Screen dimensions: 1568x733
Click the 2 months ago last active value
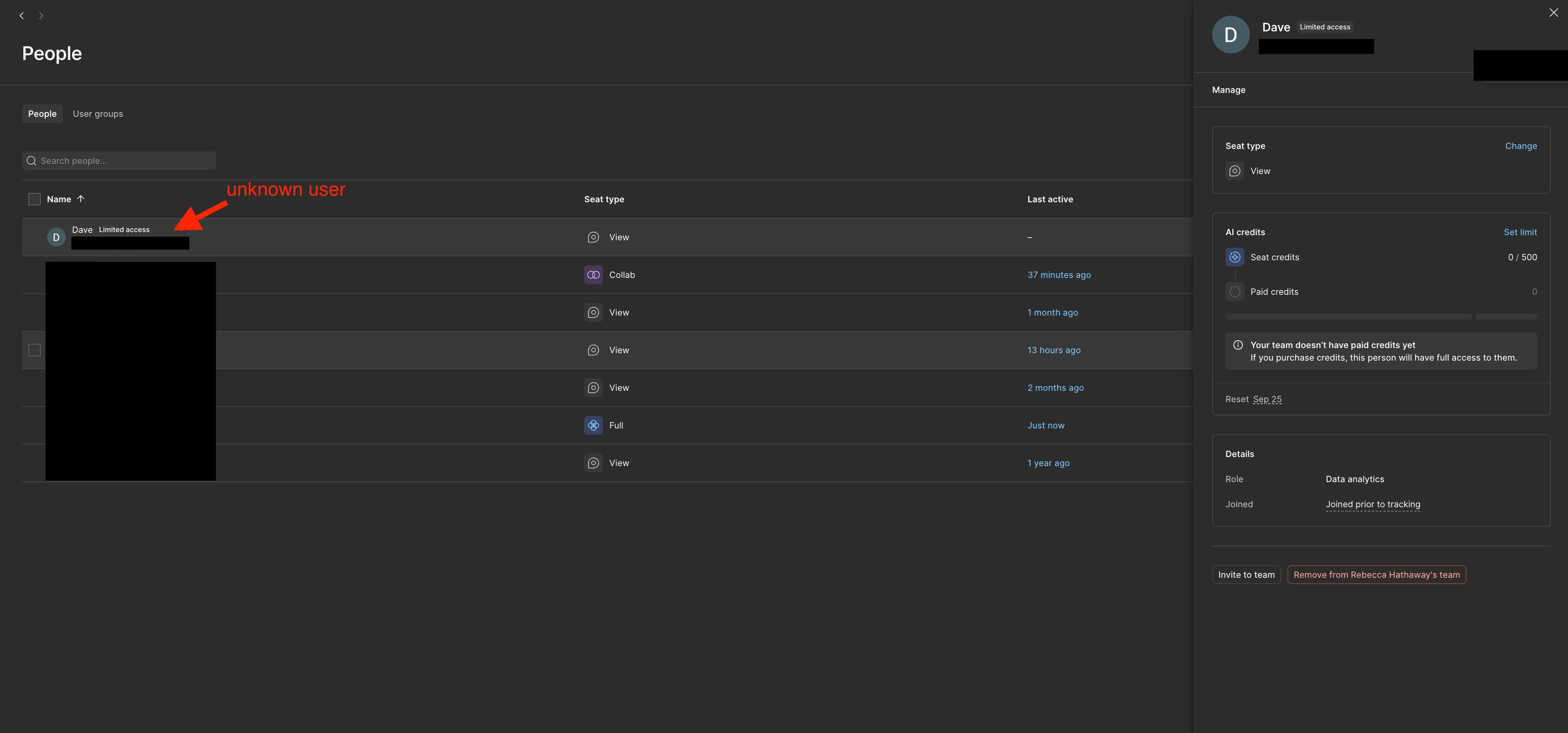click(x=1056, y=388)
